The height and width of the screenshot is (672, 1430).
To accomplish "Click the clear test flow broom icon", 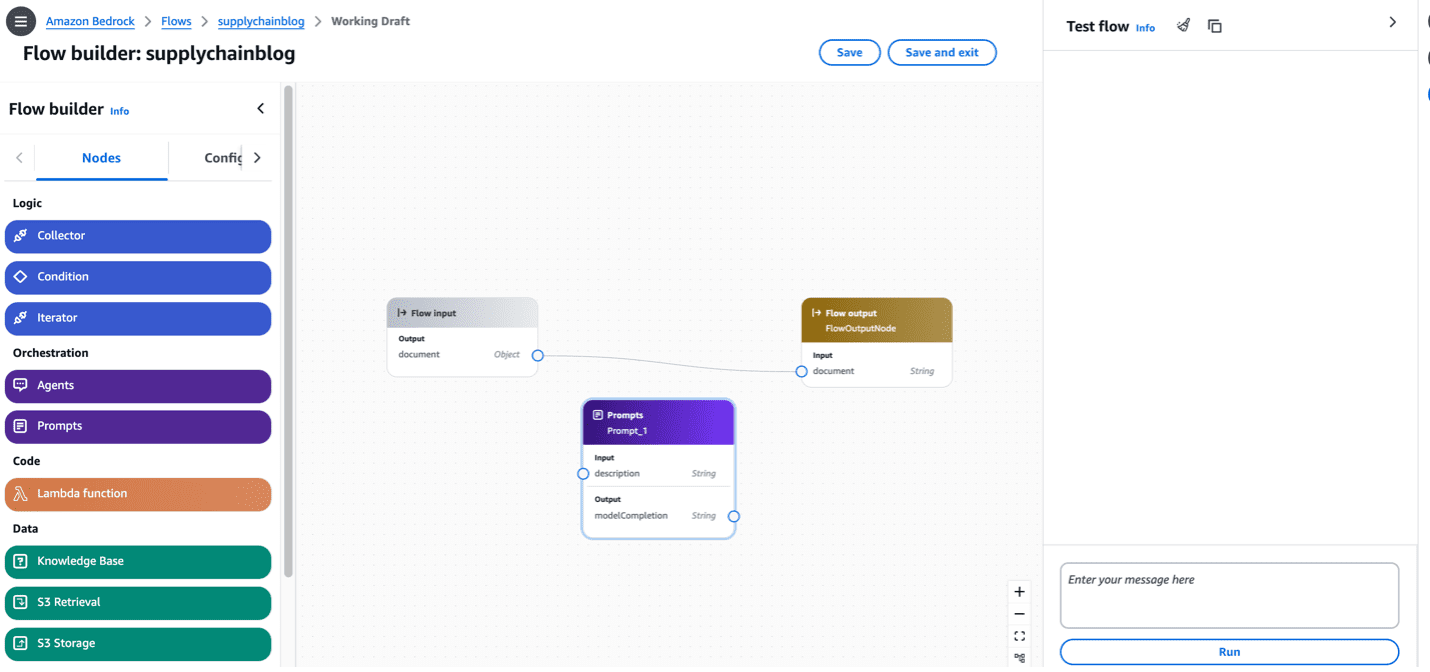I will coord(1183,26).
